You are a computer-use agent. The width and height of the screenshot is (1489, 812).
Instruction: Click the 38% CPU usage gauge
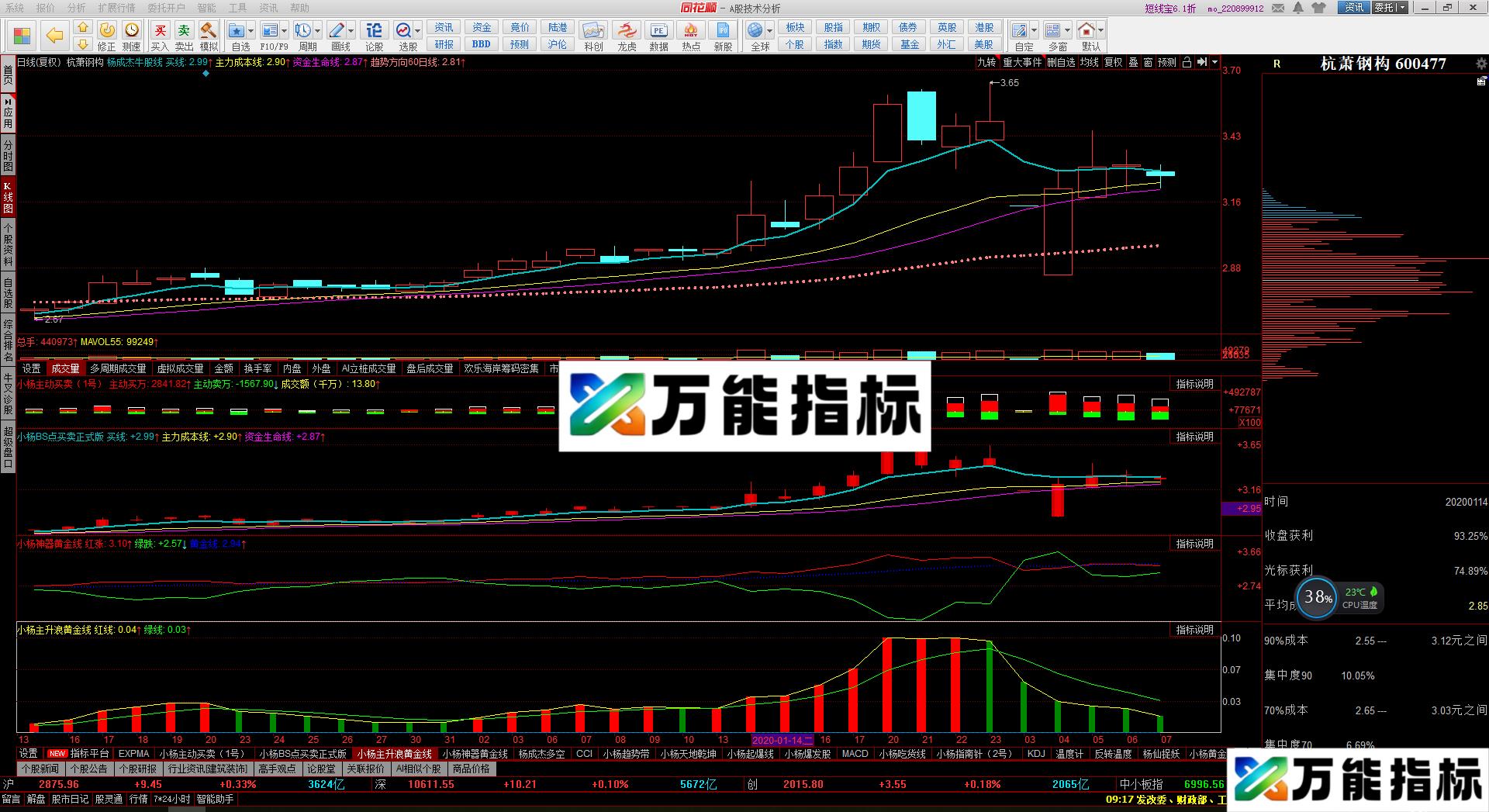[1318, 598]
